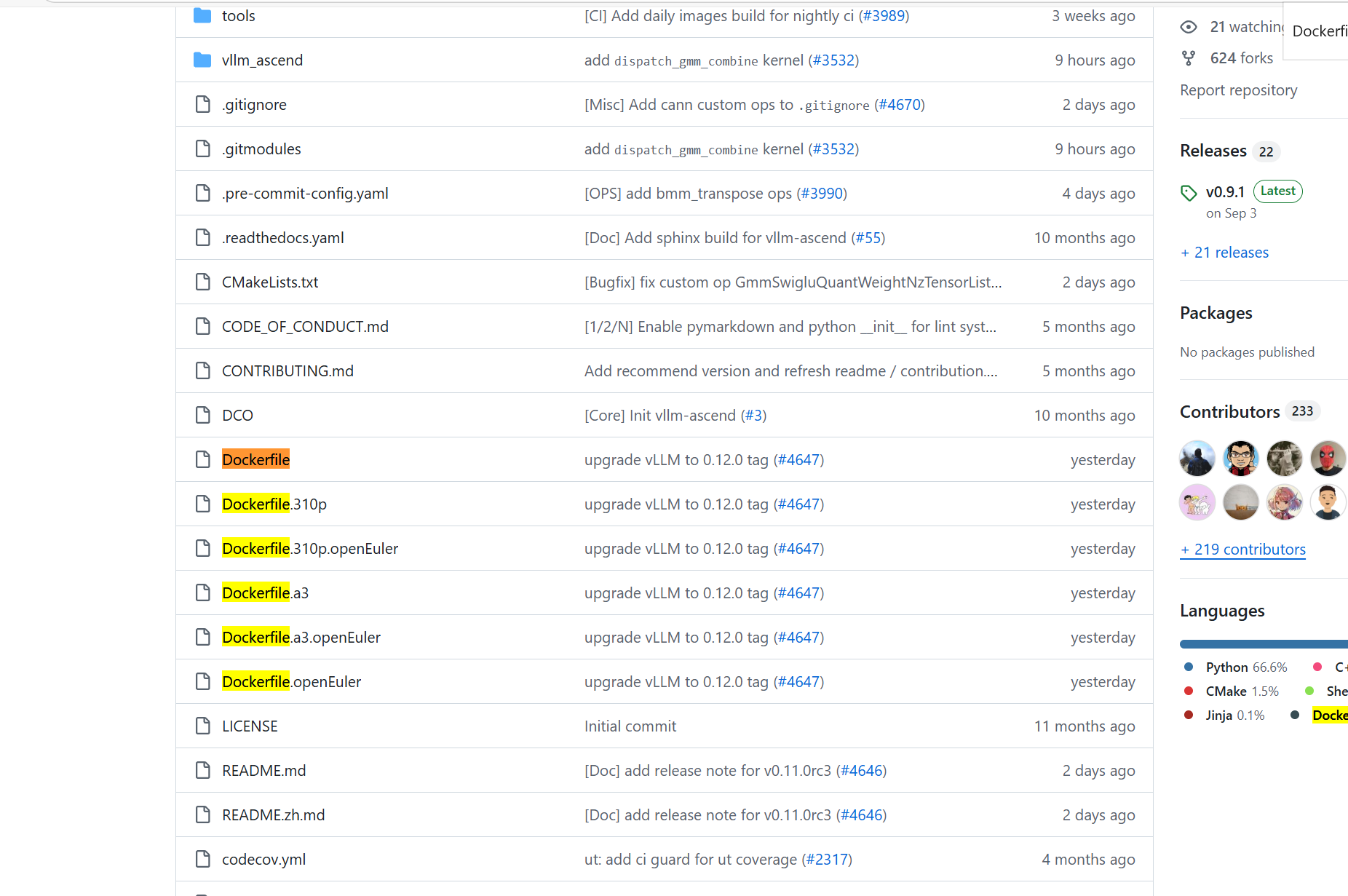Click the file icon beside Dockerfile
Image resolution: width=1348 pixels, height=896 pixels.
pos(202,459)
